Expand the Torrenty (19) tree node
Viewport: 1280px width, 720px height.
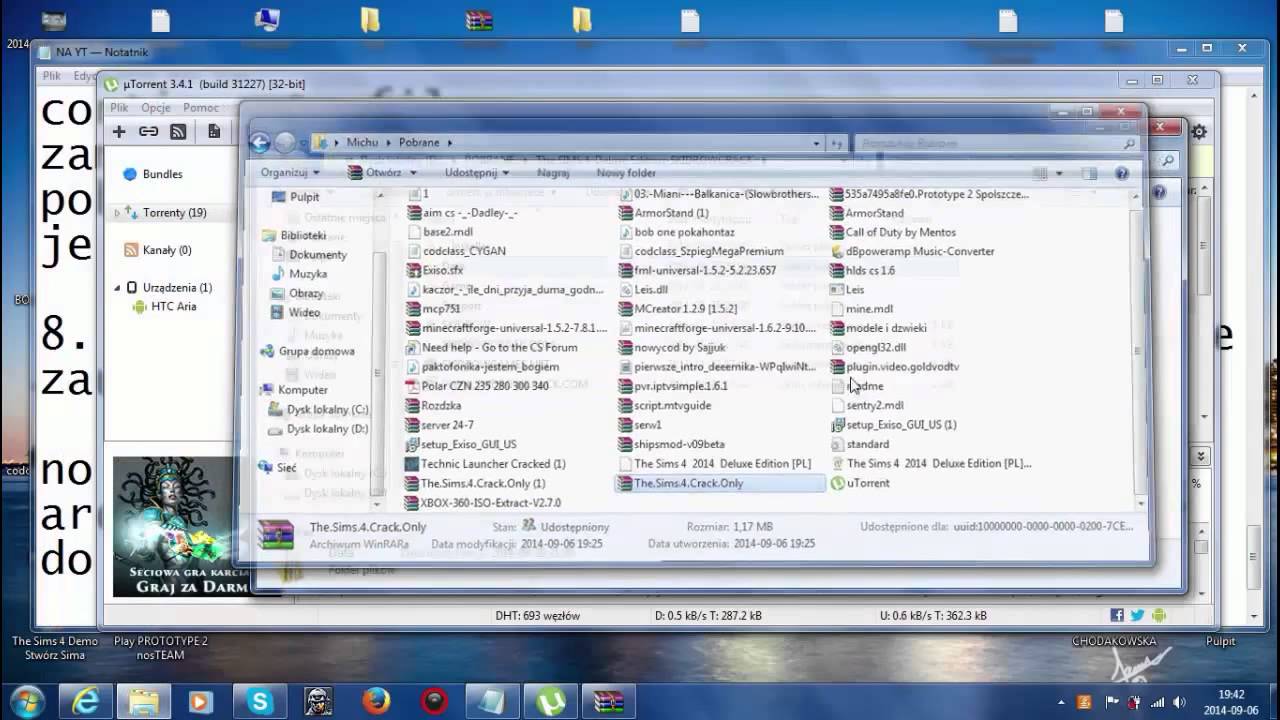click(116, 213)
